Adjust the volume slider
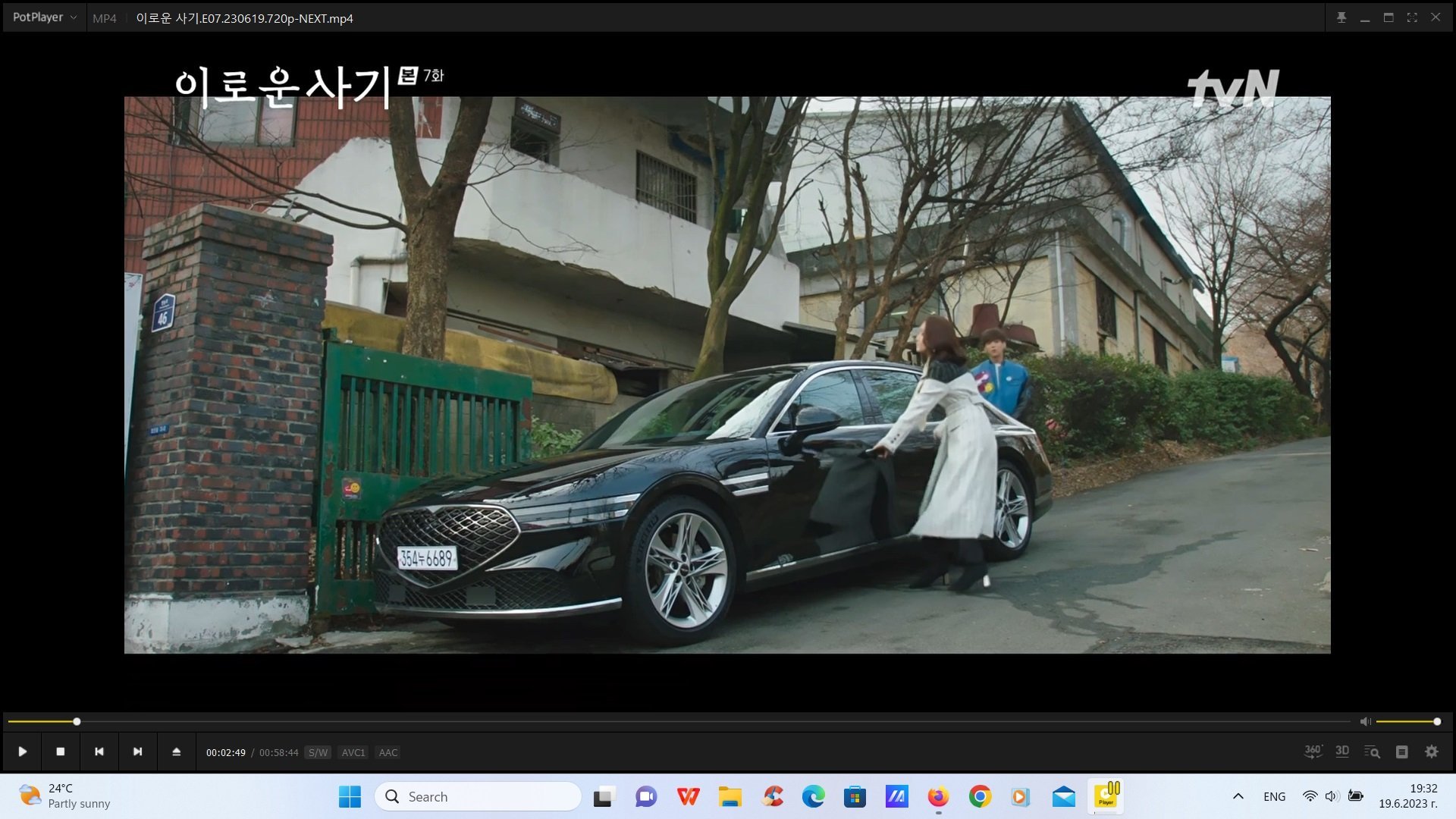The height and width of the screenshot is (819, 1456). pos(1407,721)
